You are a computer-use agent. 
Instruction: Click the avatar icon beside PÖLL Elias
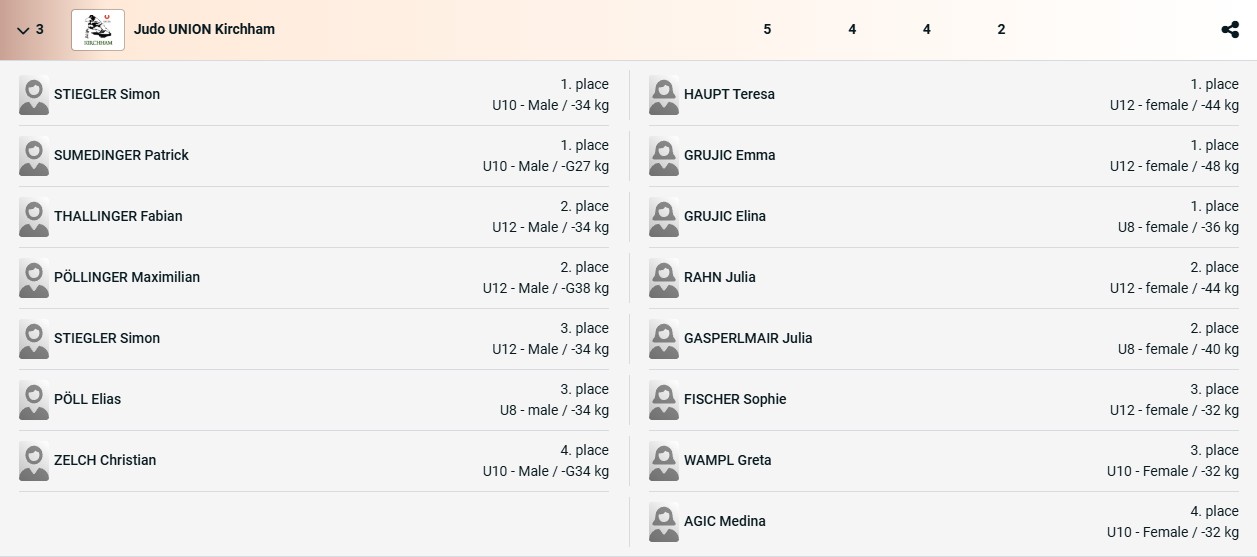(x=34, y=400)
